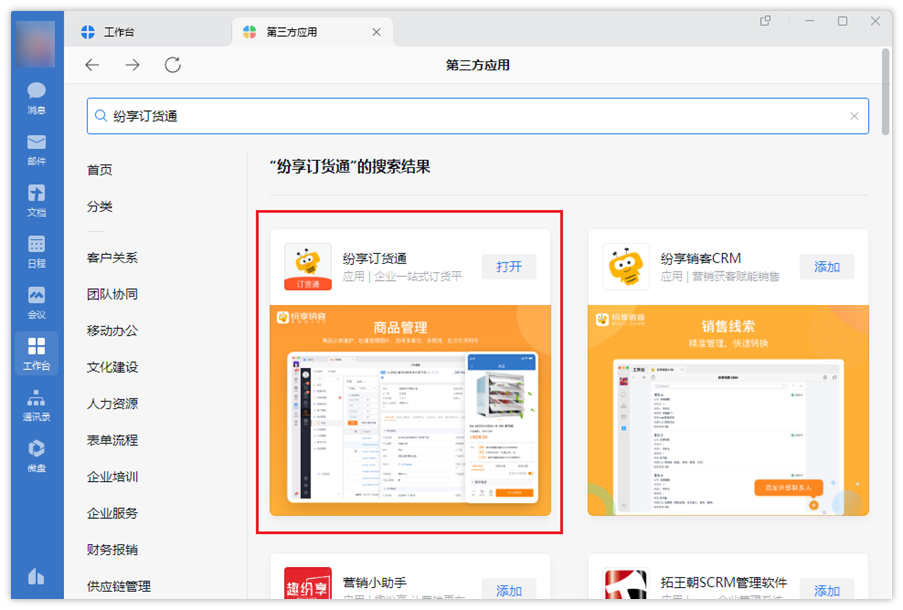Go forward with the right arrow
Image resolution: width=903 pixels, height=610 pixels.
pyautogui.click(x=132, y=65)
